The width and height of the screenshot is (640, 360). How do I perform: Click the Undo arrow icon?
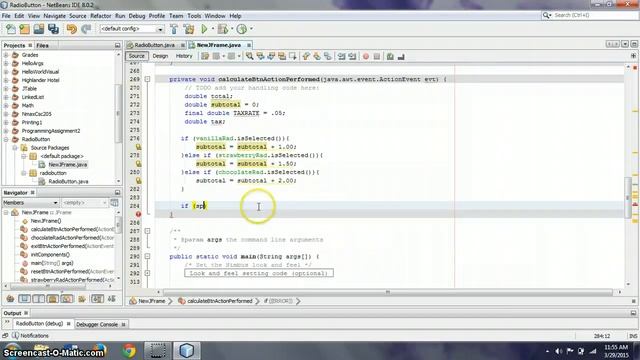point(72,29)
